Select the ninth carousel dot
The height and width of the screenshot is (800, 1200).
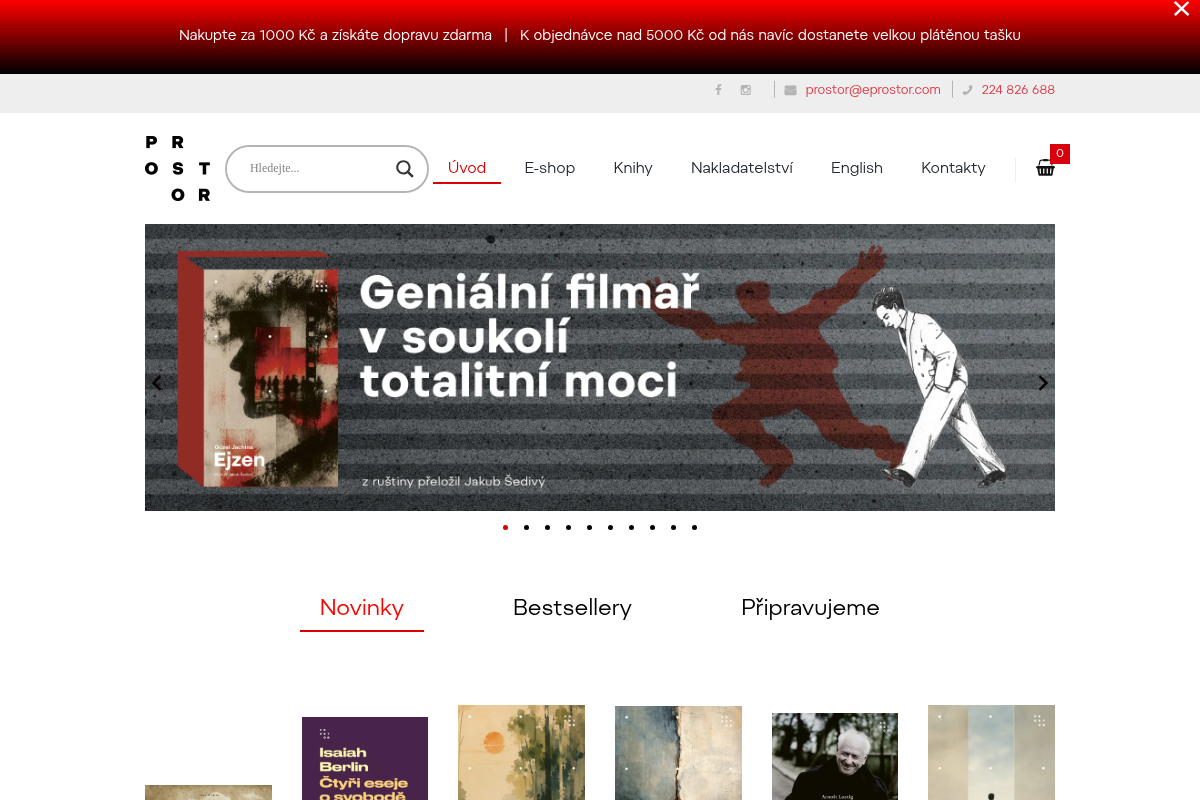coord(673,527)
